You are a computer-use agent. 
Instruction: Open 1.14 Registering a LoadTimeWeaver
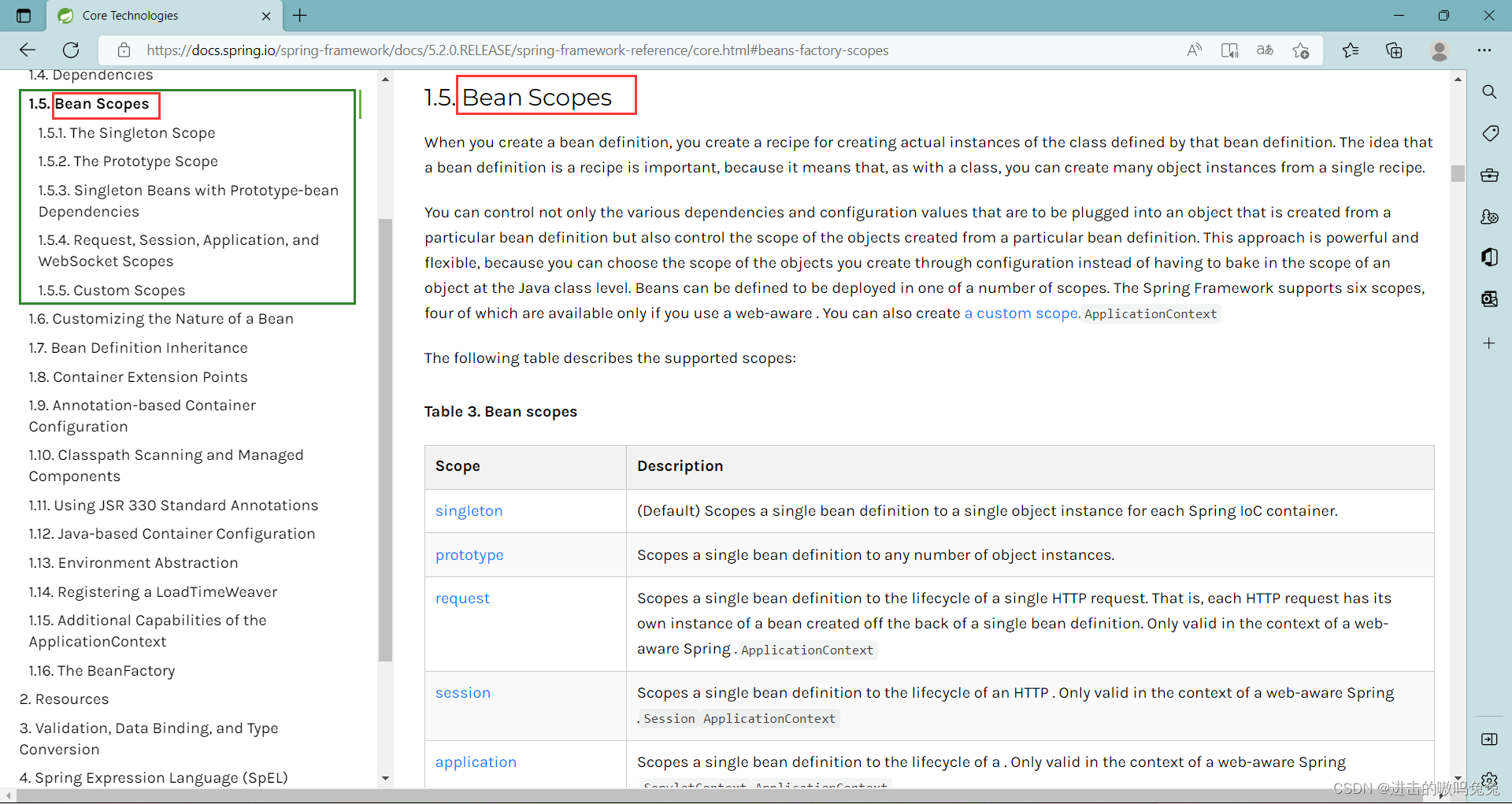154,592
